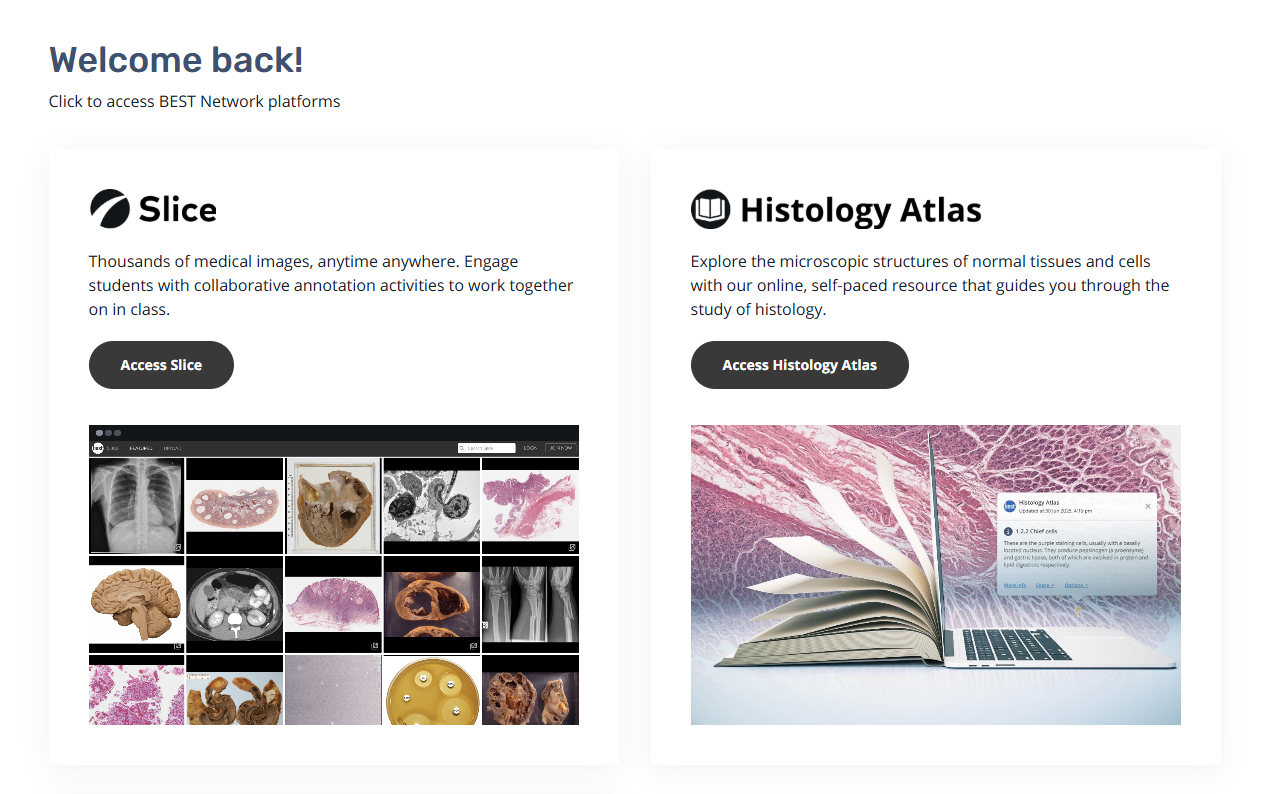Click the info icon beside 1.2.2 Chief cells
The image size is (1282, 794).
pyautogui.click(x=1008, y=531)
